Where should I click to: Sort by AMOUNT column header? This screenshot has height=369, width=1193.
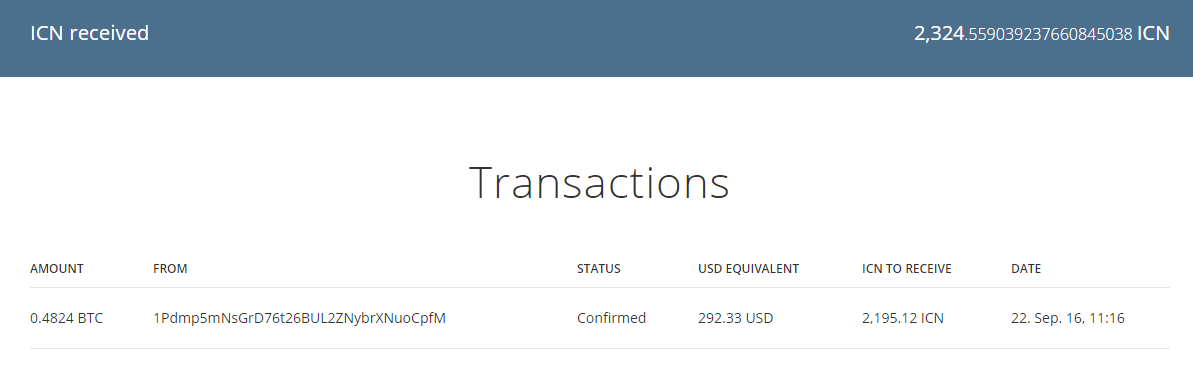coord(56,269)
